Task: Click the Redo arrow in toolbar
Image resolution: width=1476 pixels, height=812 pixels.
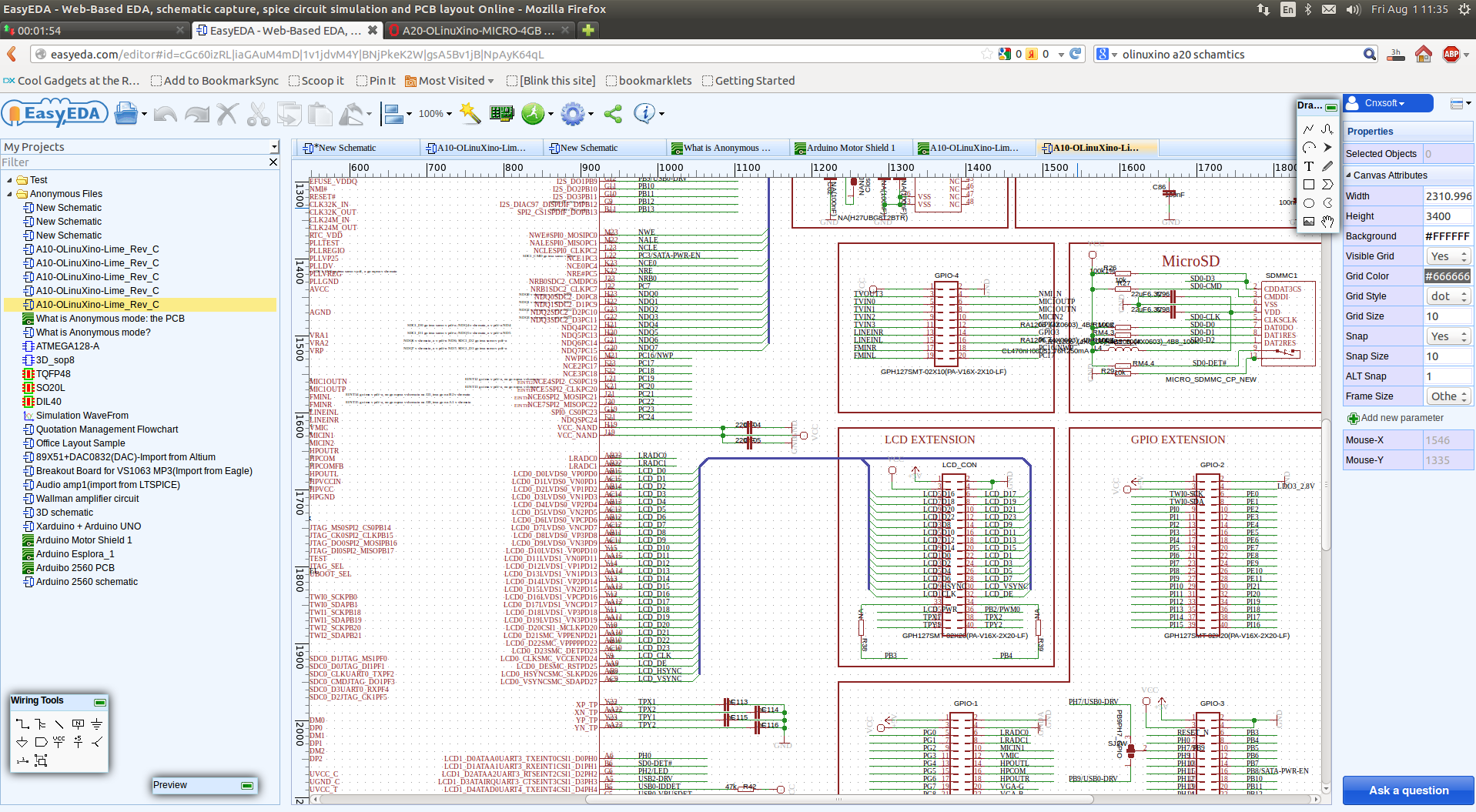Action: [x=197, y=114]
